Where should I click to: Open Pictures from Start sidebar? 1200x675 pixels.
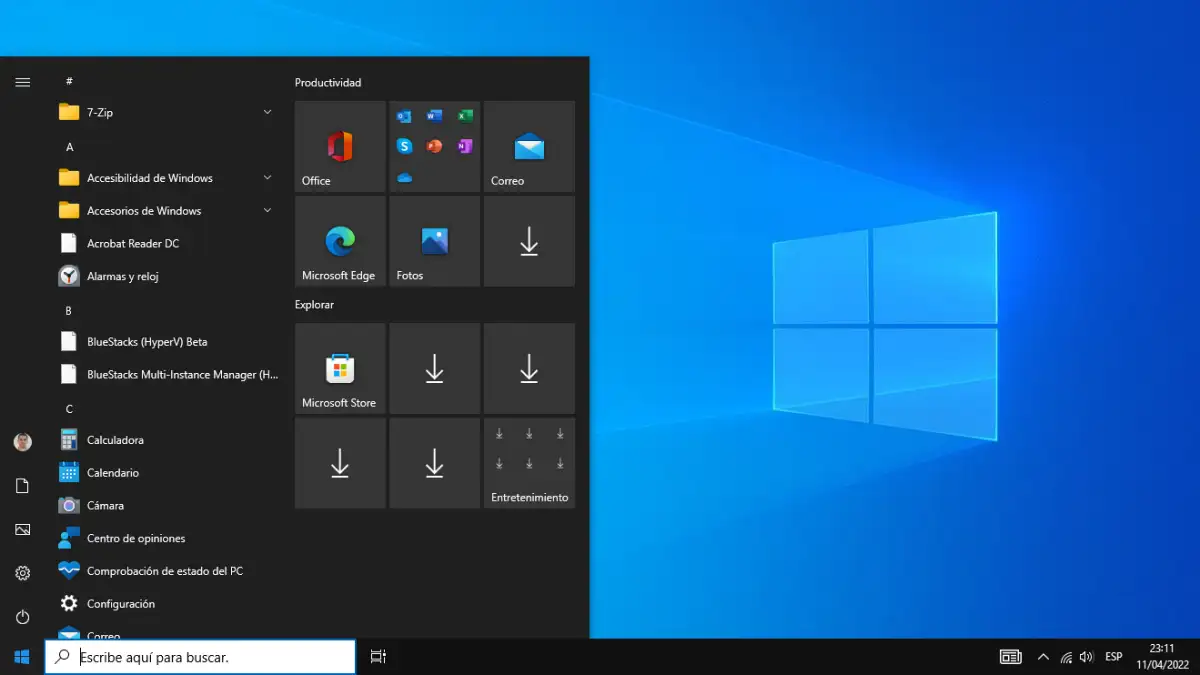click(22, 530)
